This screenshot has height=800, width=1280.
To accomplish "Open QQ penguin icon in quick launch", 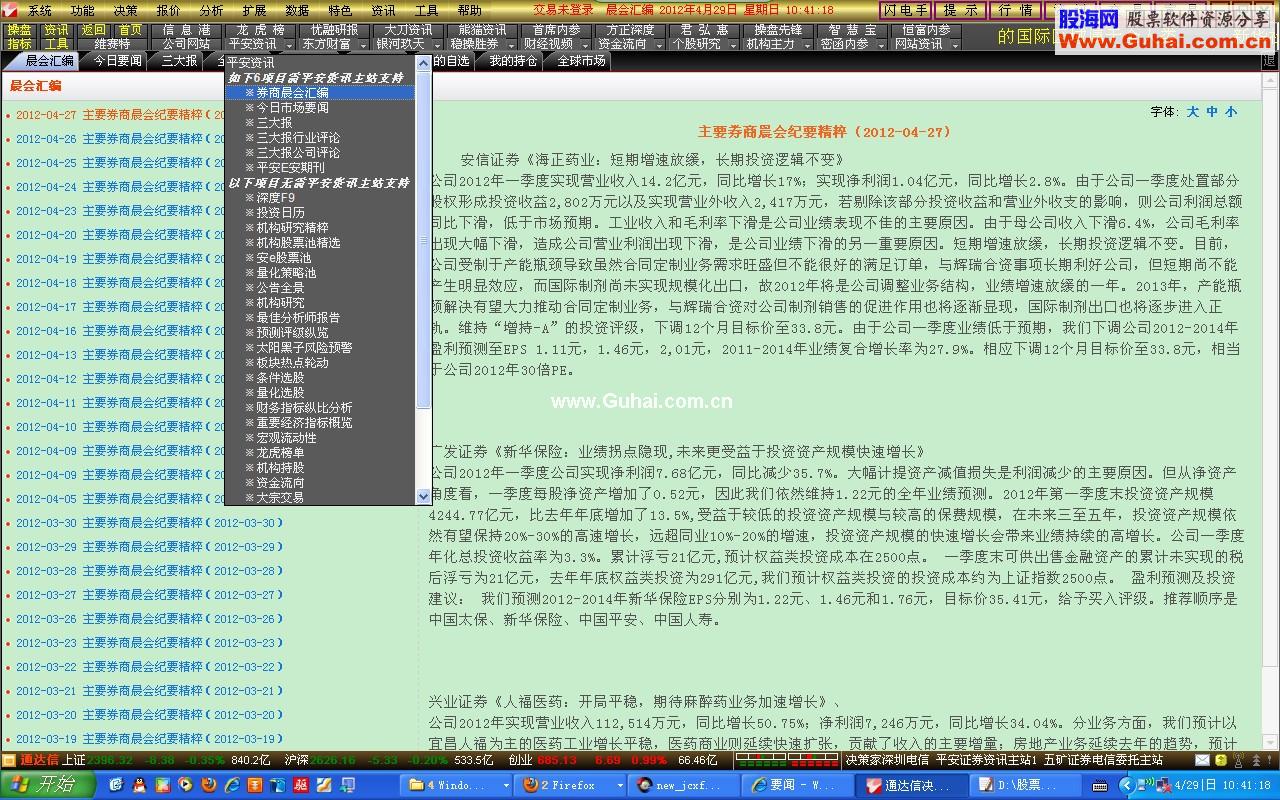I will 140,786.
